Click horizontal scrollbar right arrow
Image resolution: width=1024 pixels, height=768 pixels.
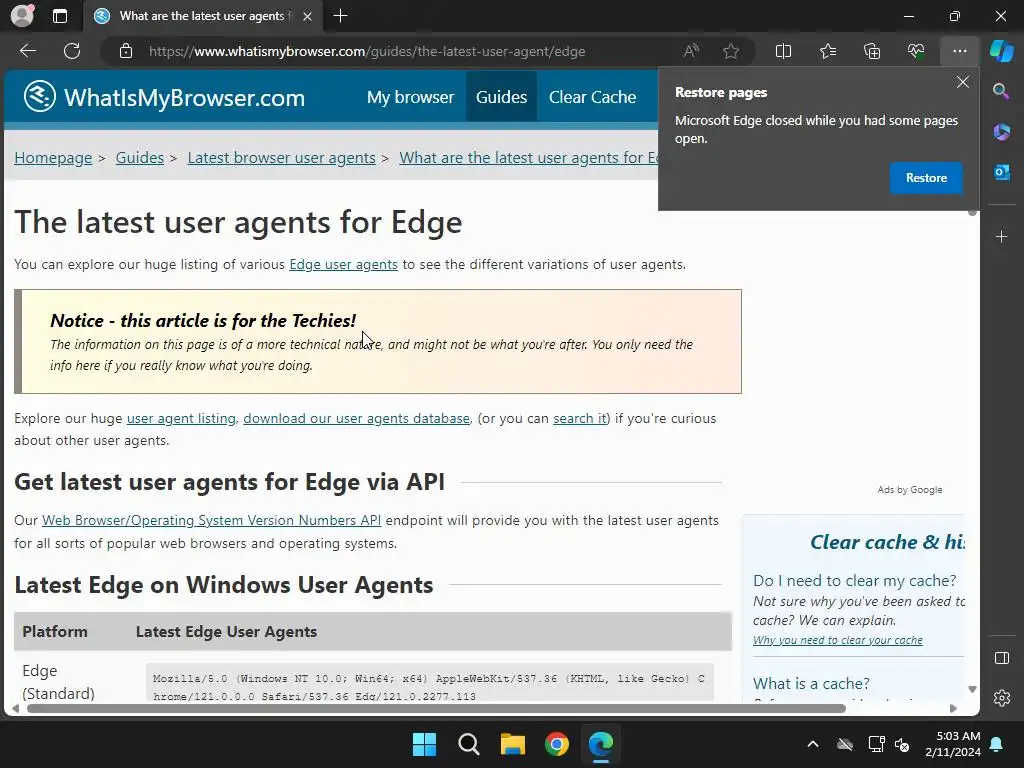[x=953, y=708]
